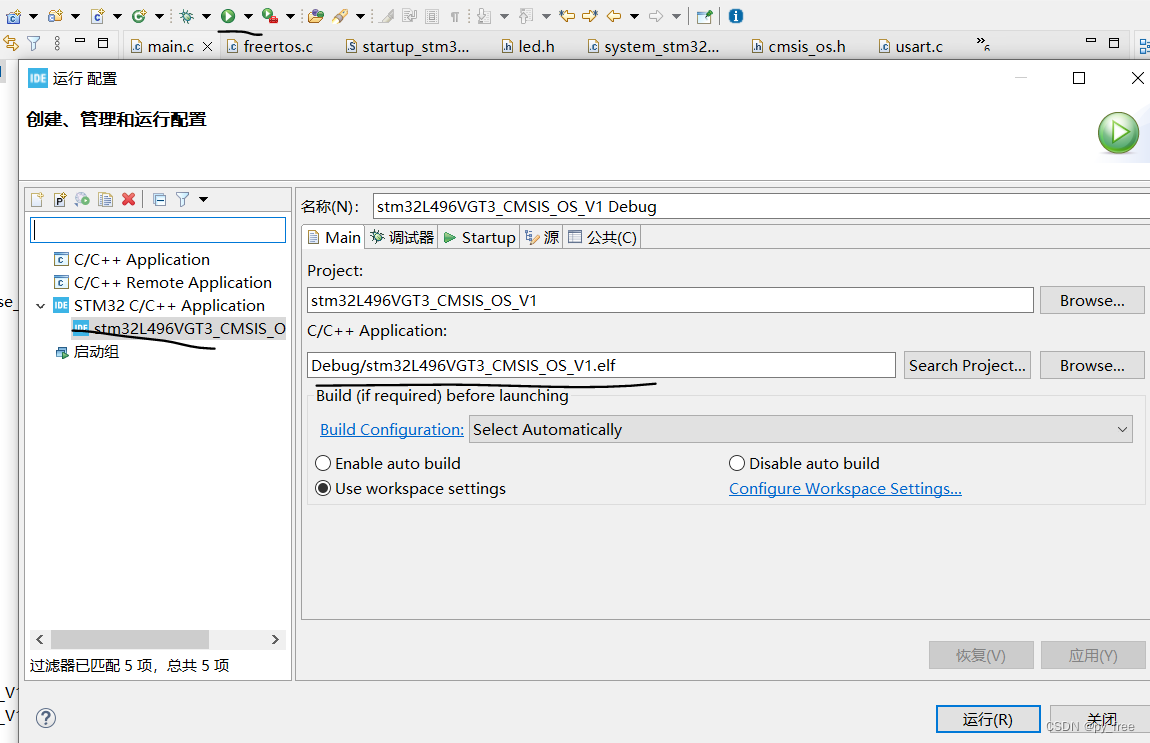
Task: Click the project explorer filter funnel icon
Action: 34,44
